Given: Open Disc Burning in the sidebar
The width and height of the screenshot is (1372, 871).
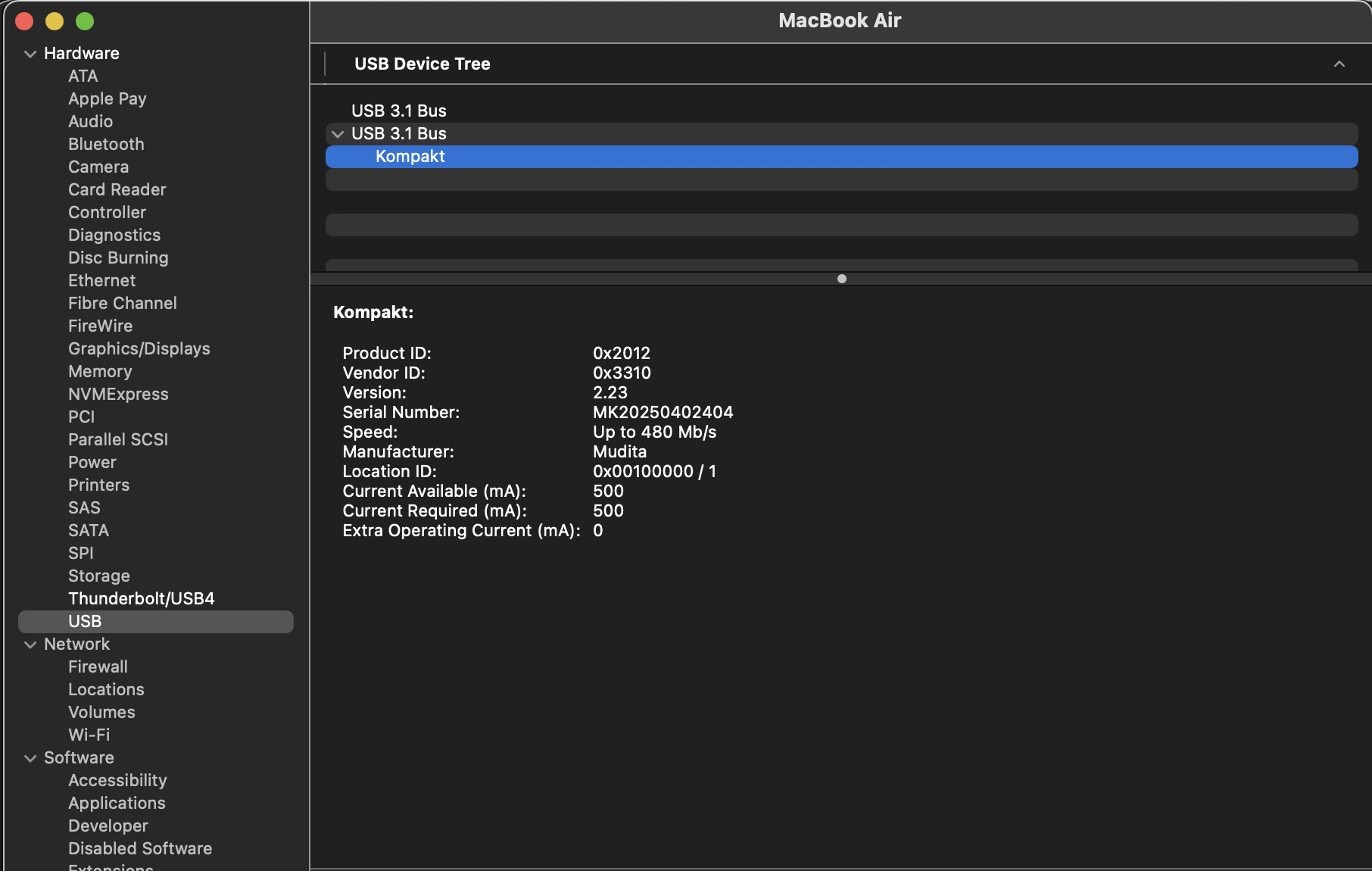Looking at the screenshot, I should pos(118,258).
